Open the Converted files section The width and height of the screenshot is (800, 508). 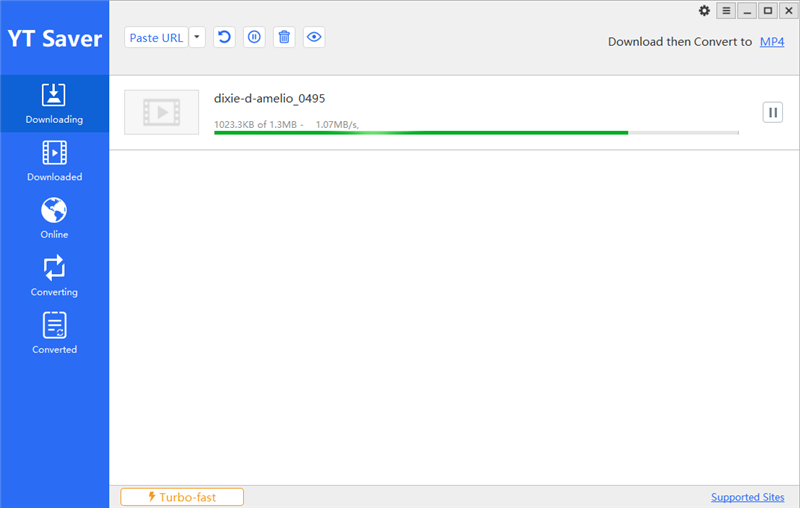(x=54, y=334)
